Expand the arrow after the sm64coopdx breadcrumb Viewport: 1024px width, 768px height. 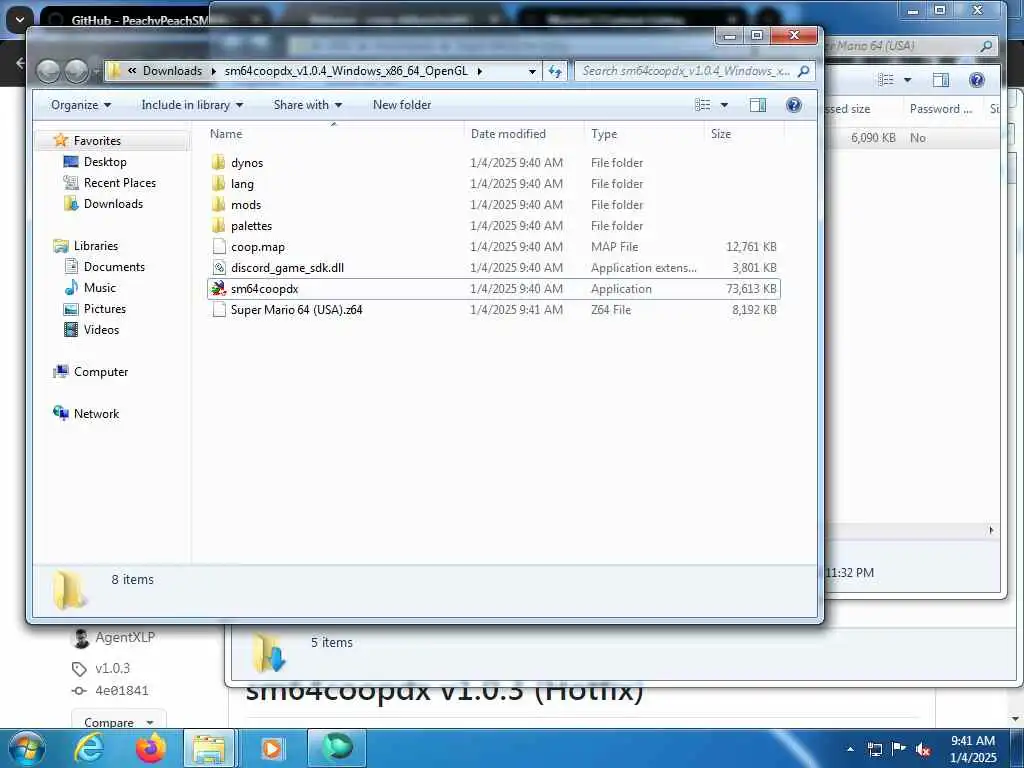[480, 71]
